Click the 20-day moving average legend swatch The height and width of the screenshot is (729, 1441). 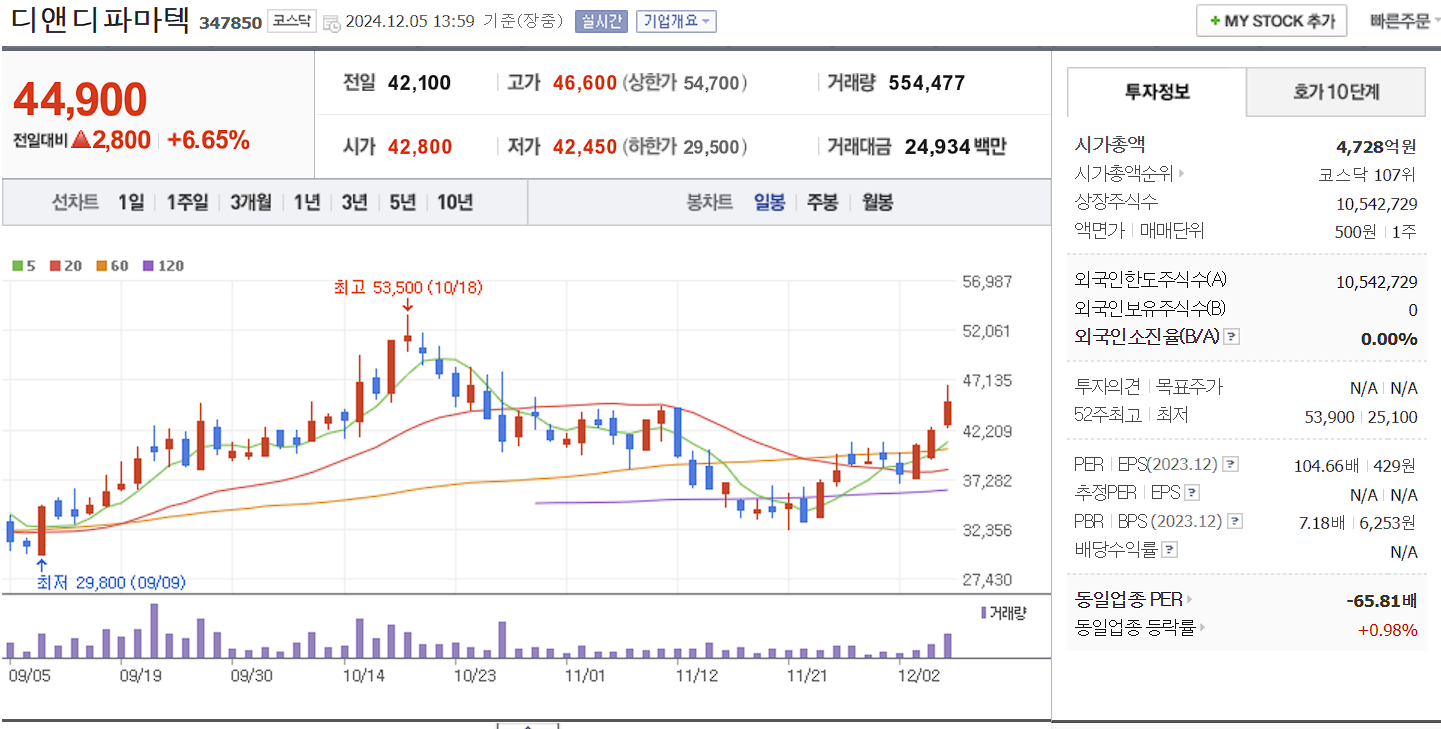pos(55,266)
